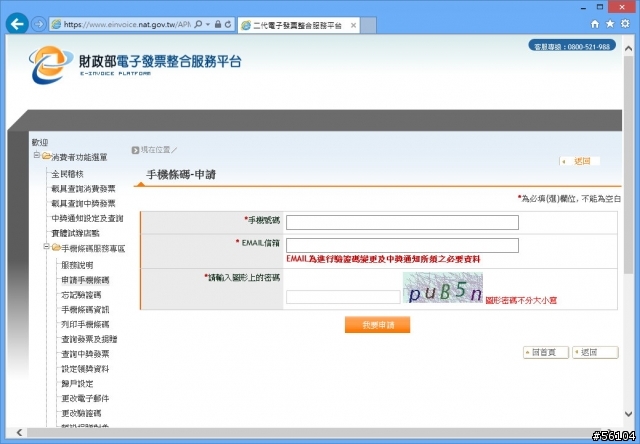Click the bottom 返回 button
The image size is (640, 444).
(595, 353)
